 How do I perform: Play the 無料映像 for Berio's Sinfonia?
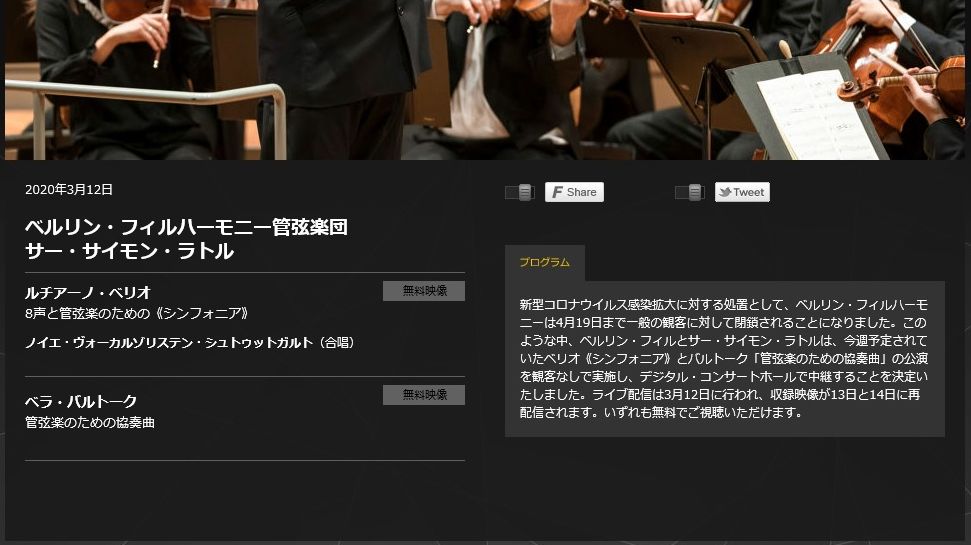[424, 291]
